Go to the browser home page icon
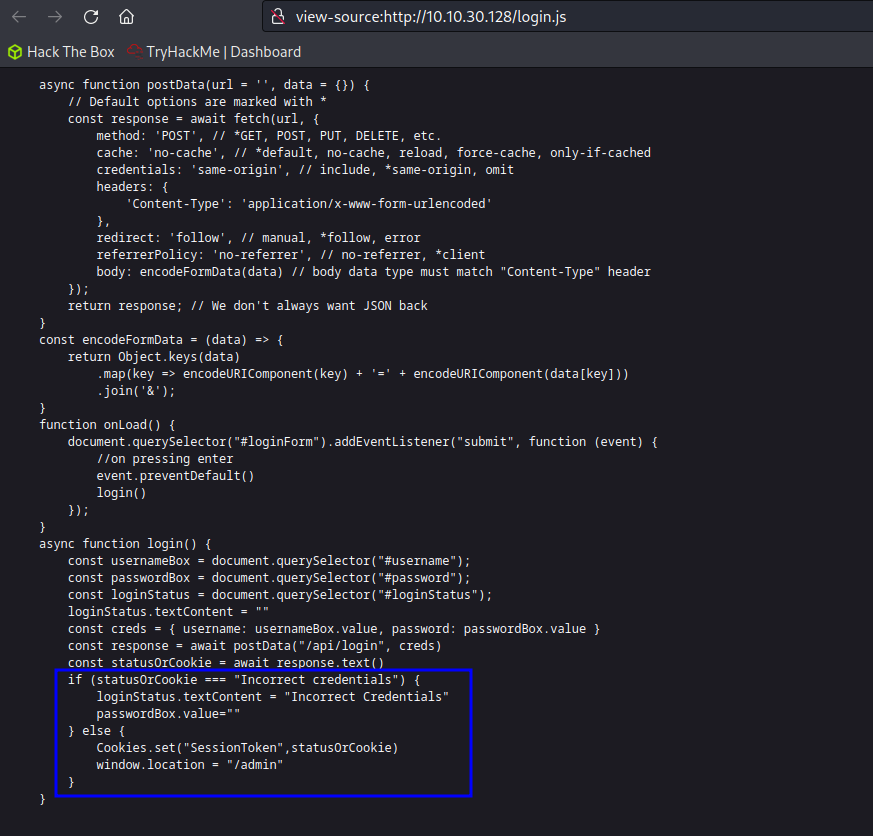 point(126,17)
